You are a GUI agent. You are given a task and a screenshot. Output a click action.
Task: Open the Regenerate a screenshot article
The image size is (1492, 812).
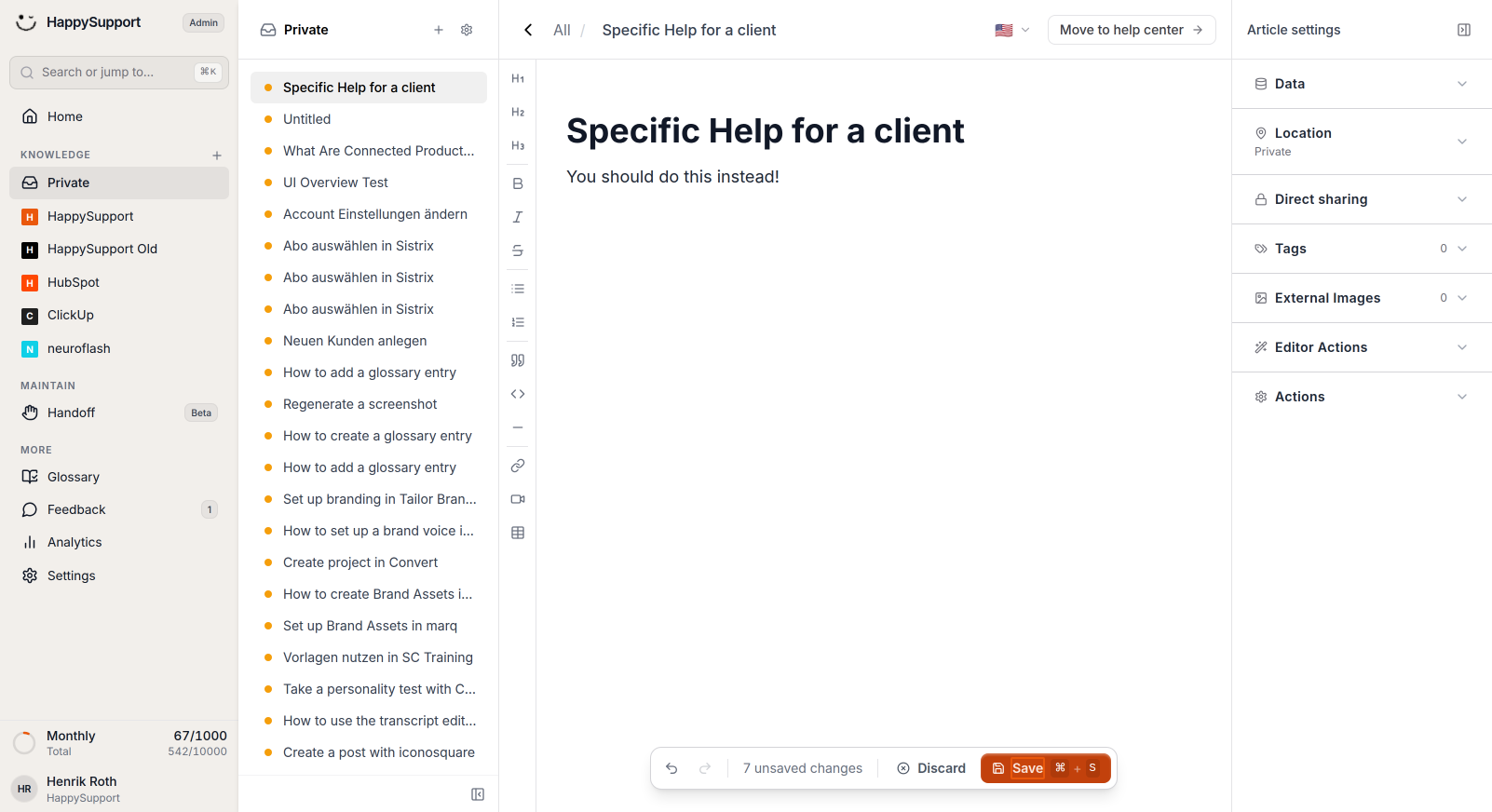369,404
